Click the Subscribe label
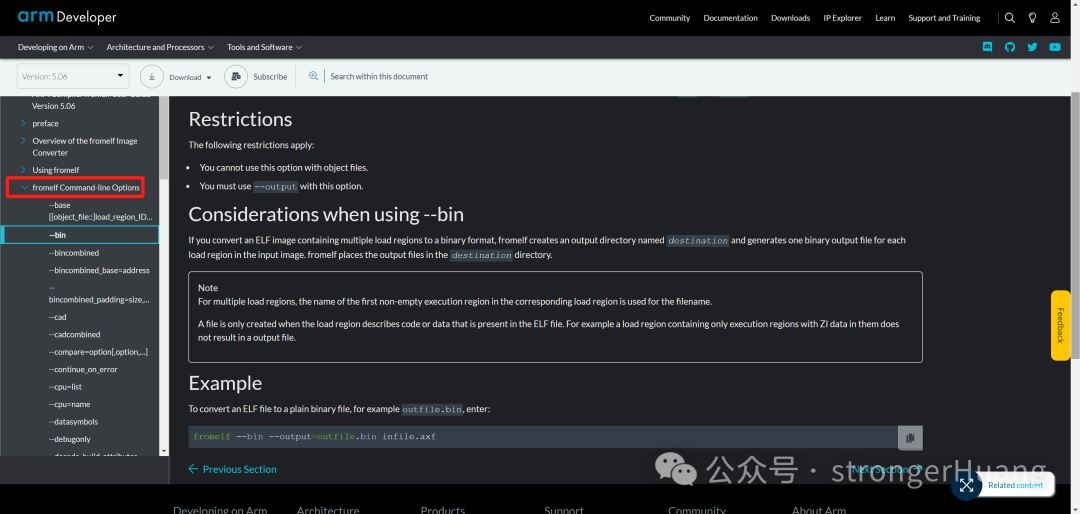 [270, 76]
